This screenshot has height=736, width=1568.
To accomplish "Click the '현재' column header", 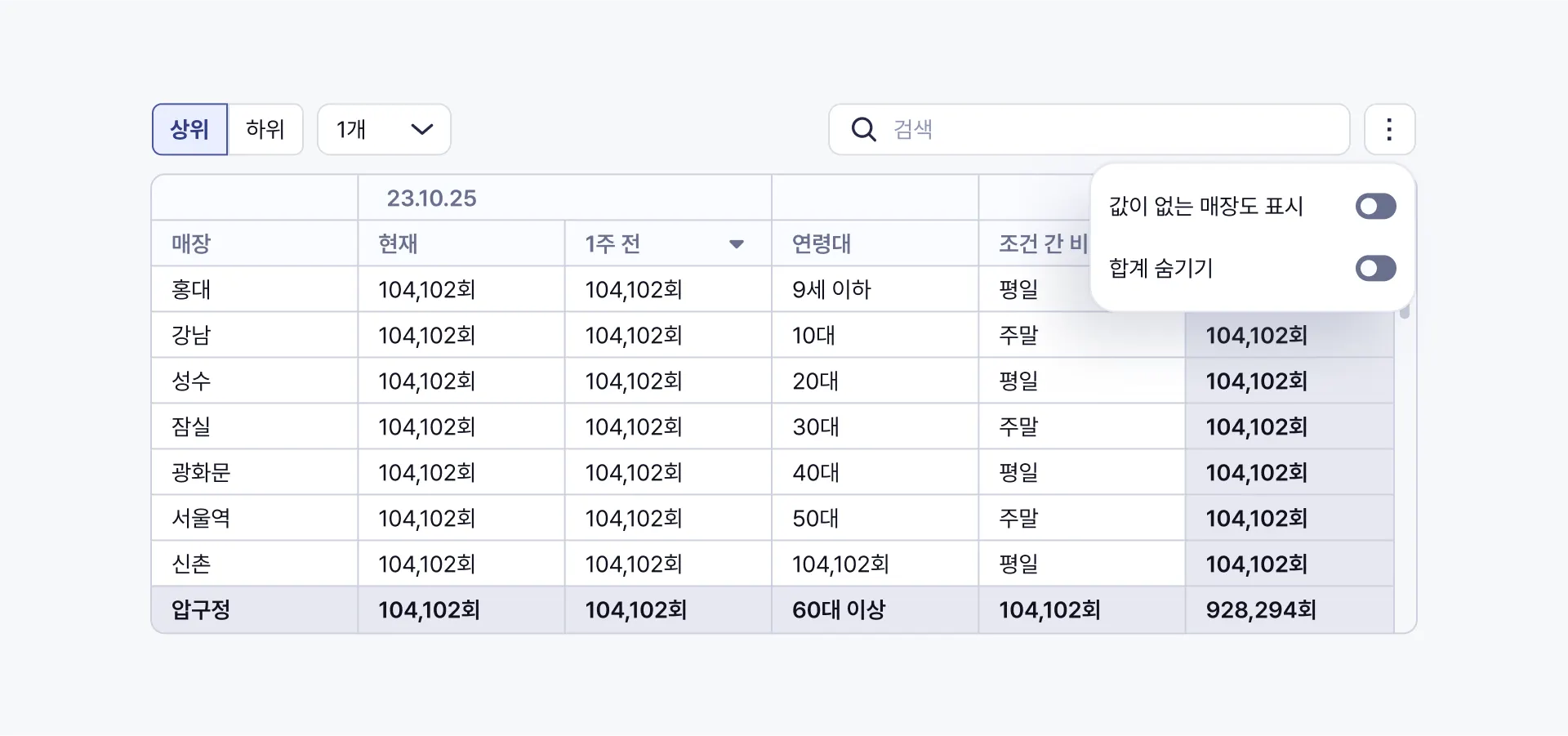I will tap(398, 243).
